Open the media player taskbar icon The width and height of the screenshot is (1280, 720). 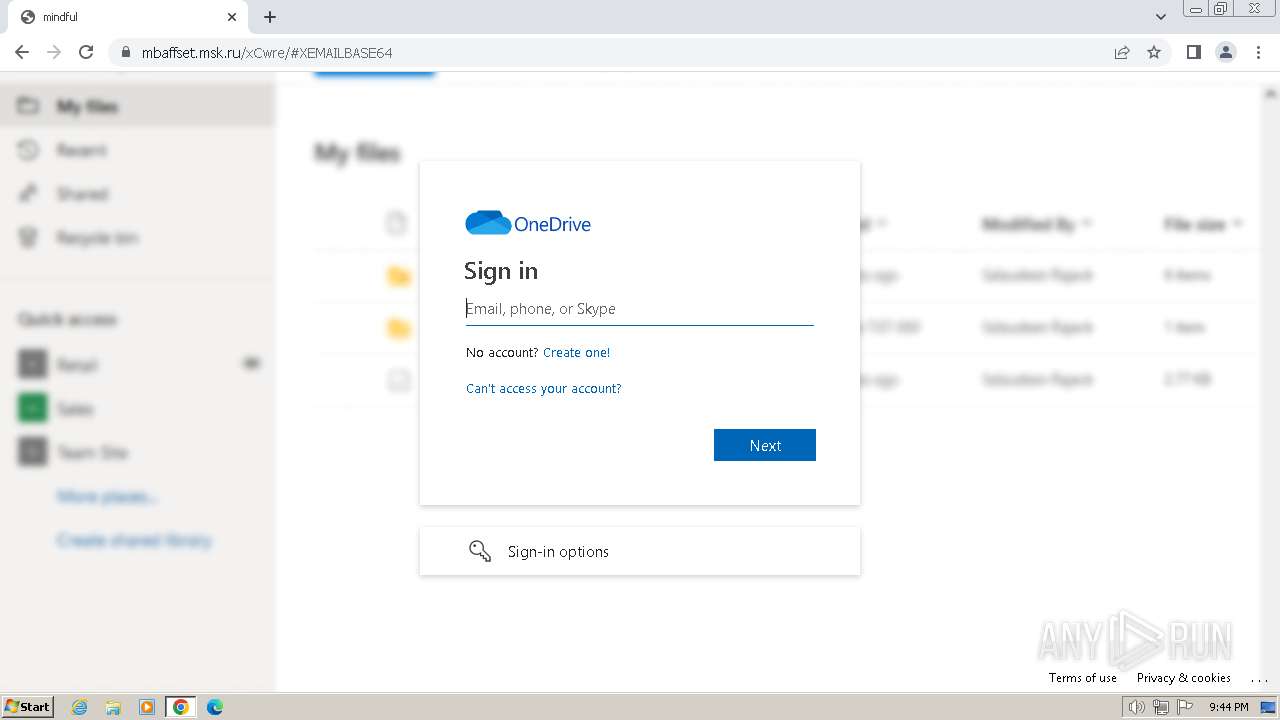click(147, 707)
